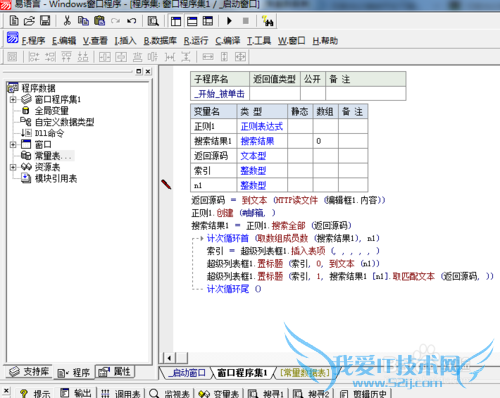Open the E.编辑 menu
The width and height of the screenshot is (500, 398).
[64, 41]
